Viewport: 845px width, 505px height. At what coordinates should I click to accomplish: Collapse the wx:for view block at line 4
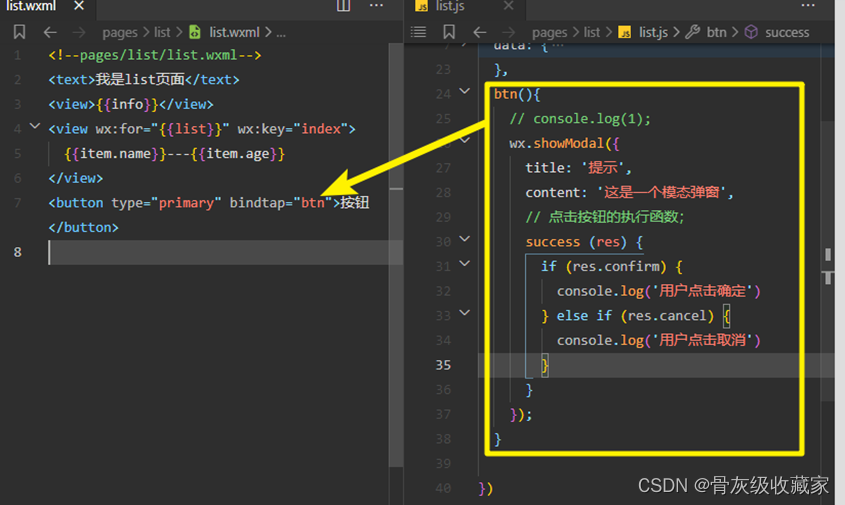point(35,126)
